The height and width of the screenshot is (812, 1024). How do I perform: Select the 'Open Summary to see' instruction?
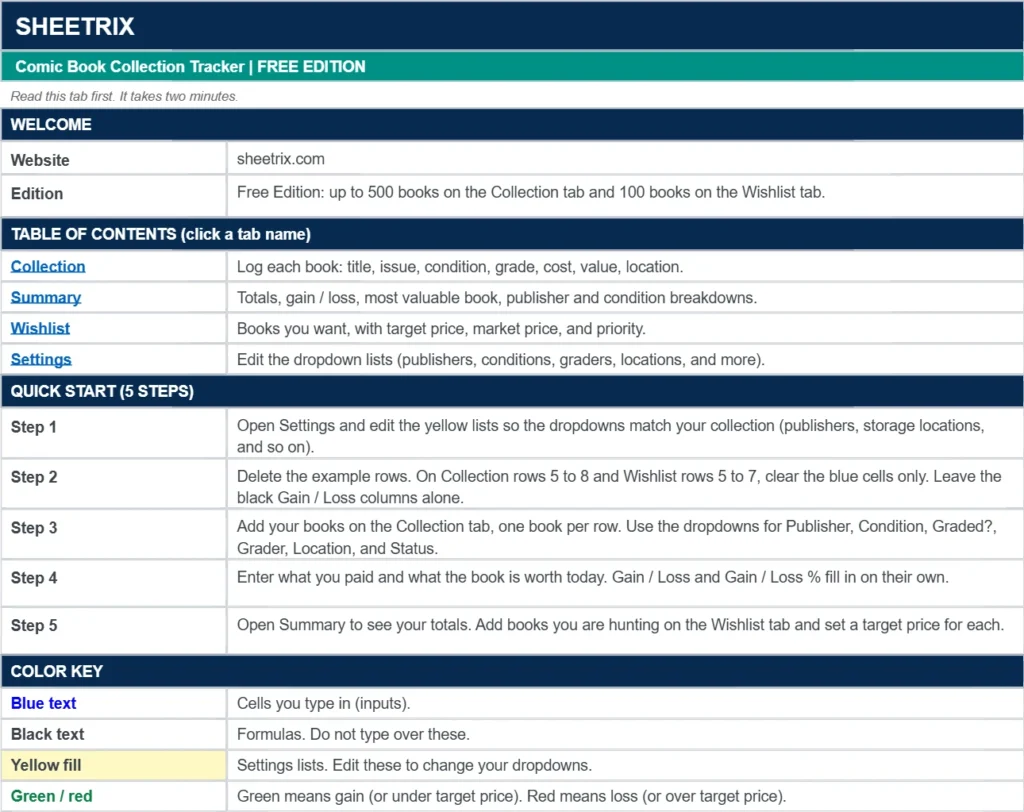(x=625, y=630)
